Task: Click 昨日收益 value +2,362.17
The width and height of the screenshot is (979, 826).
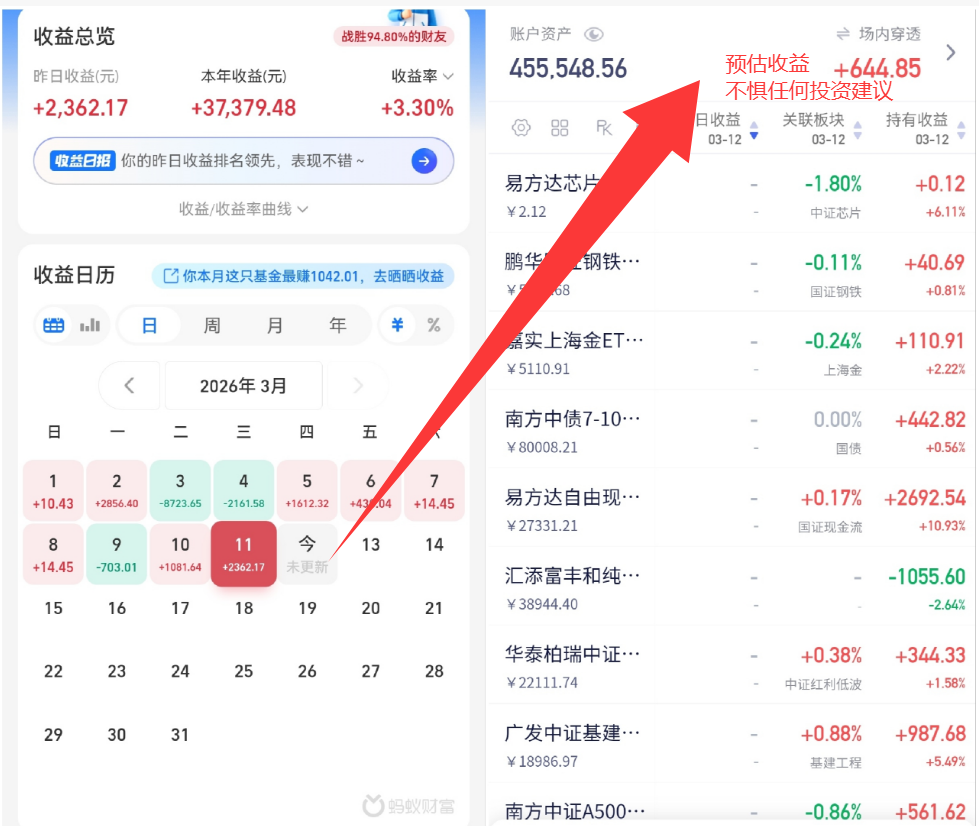Action: (81, 108)
